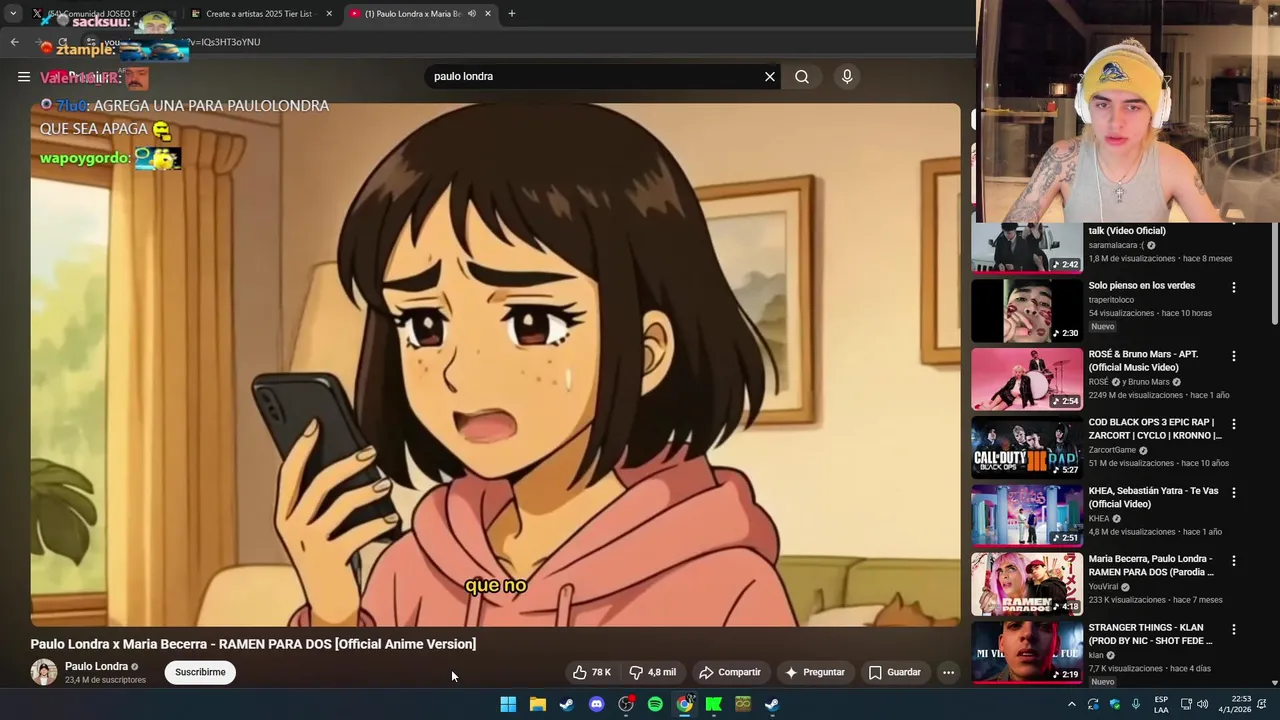
Task: Open 'Solo pienso en los verdes' video
Action: [x=1142, y=286]
